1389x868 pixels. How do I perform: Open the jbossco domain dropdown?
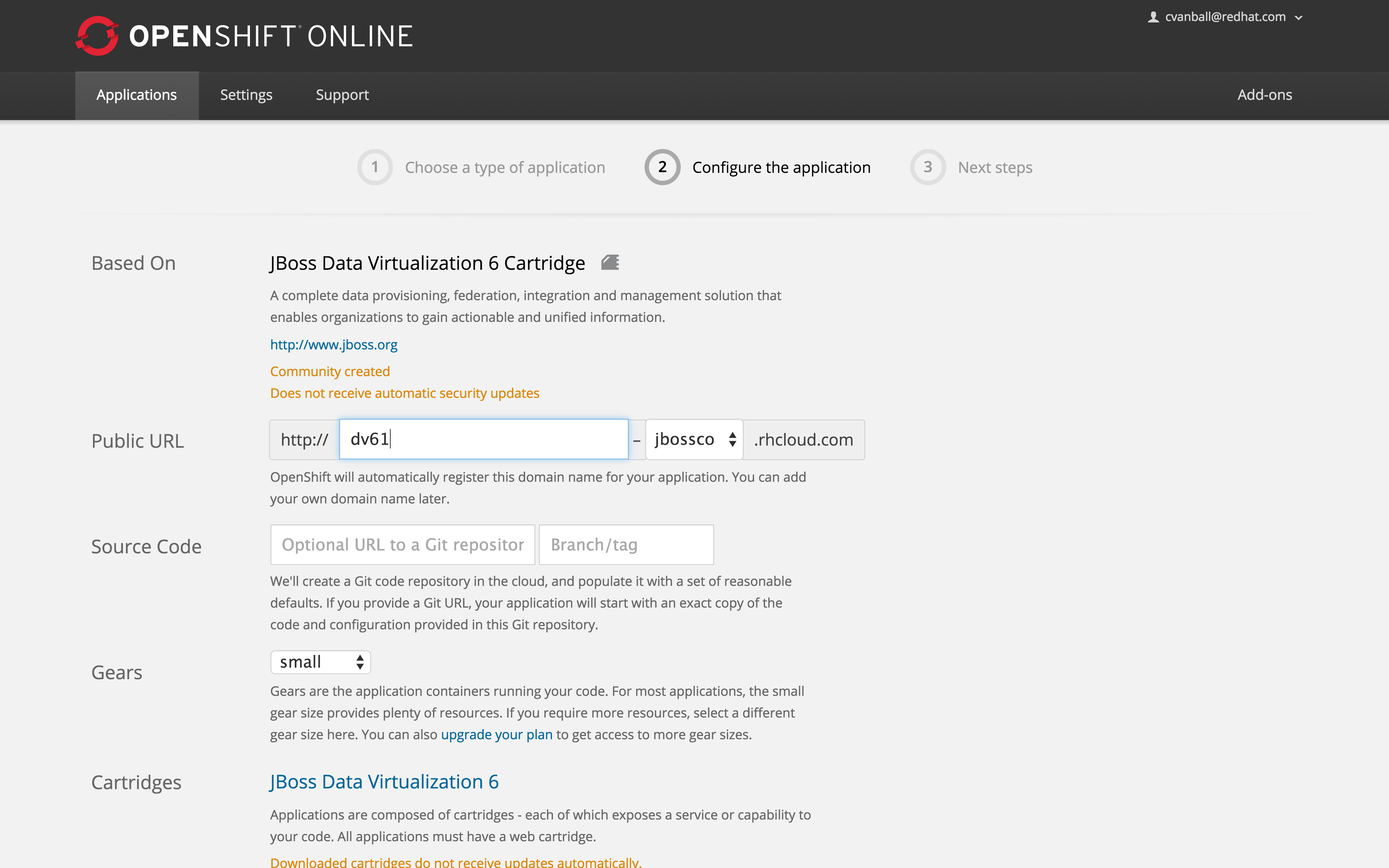click(694, 439)
